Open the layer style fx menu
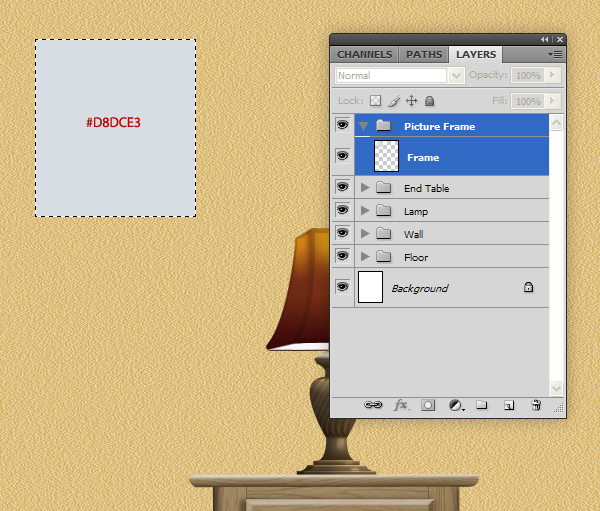The height and width of the screenshot is (511, 600). pos(401,405)
